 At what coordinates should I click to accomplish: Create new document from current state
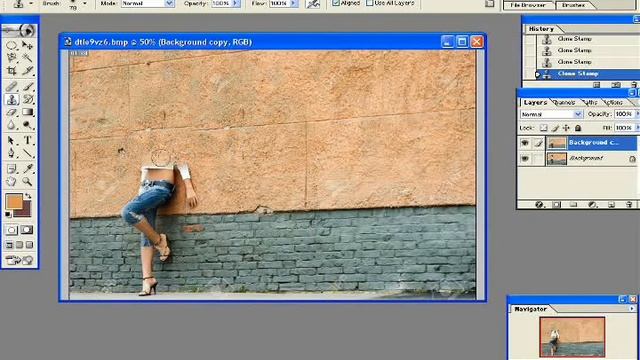[x=597, y=85]
